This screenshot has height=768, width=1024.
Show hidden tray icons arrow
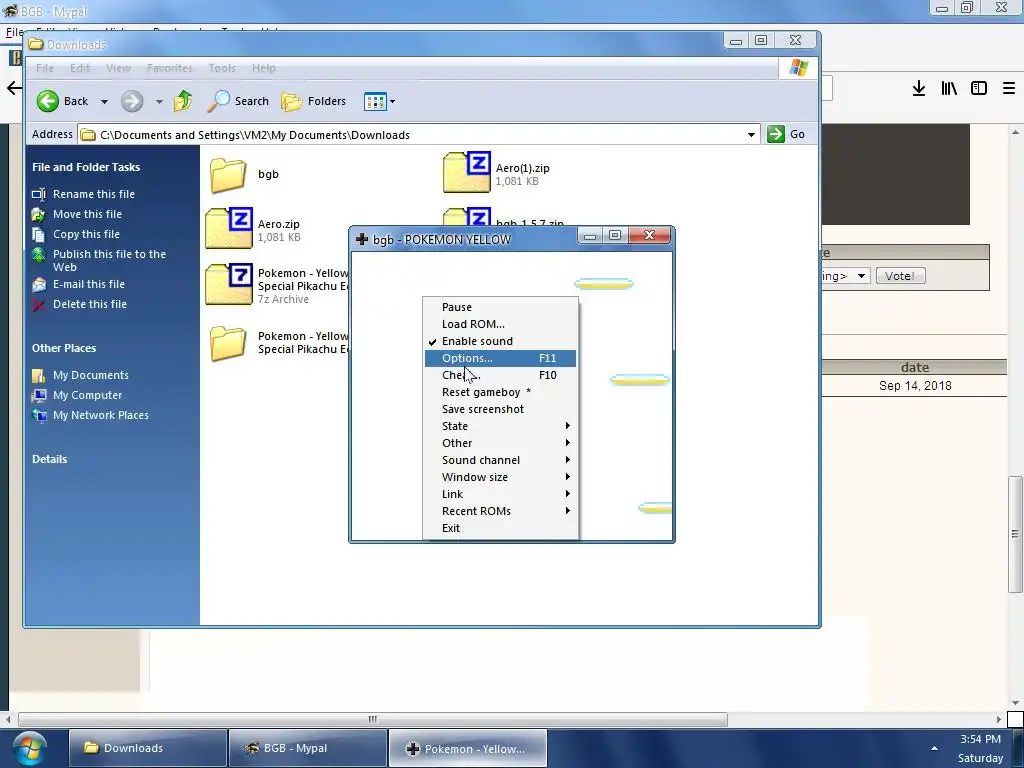(x=935, y=748)
